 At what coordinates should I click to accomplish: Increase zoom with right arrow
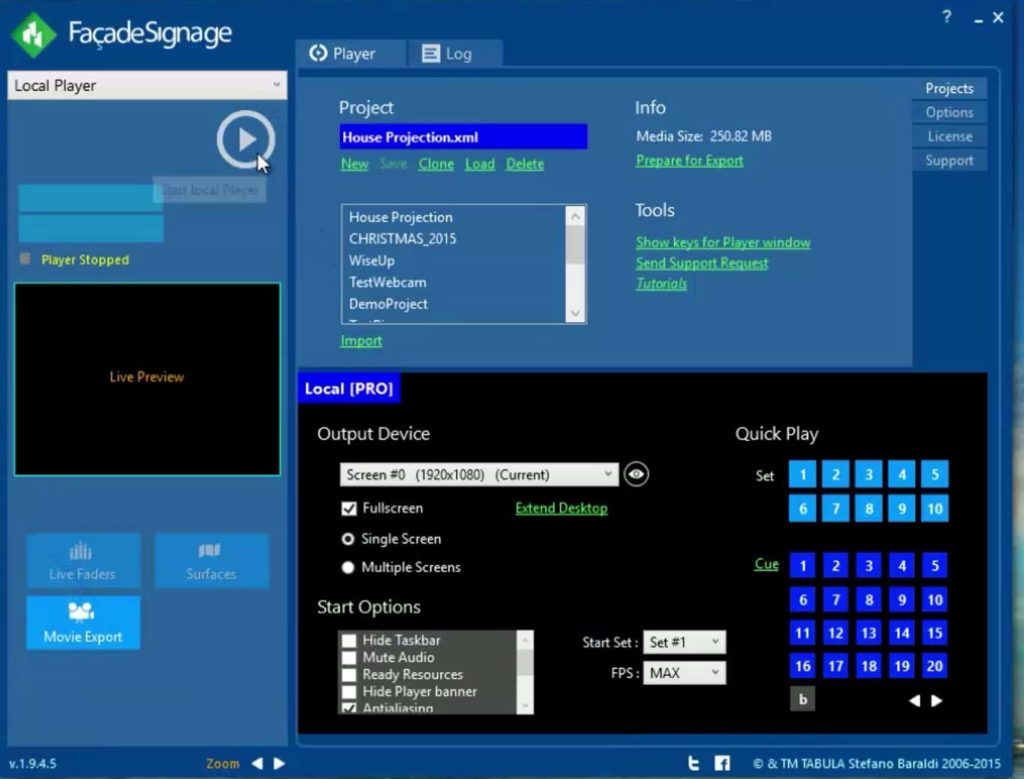279,763
